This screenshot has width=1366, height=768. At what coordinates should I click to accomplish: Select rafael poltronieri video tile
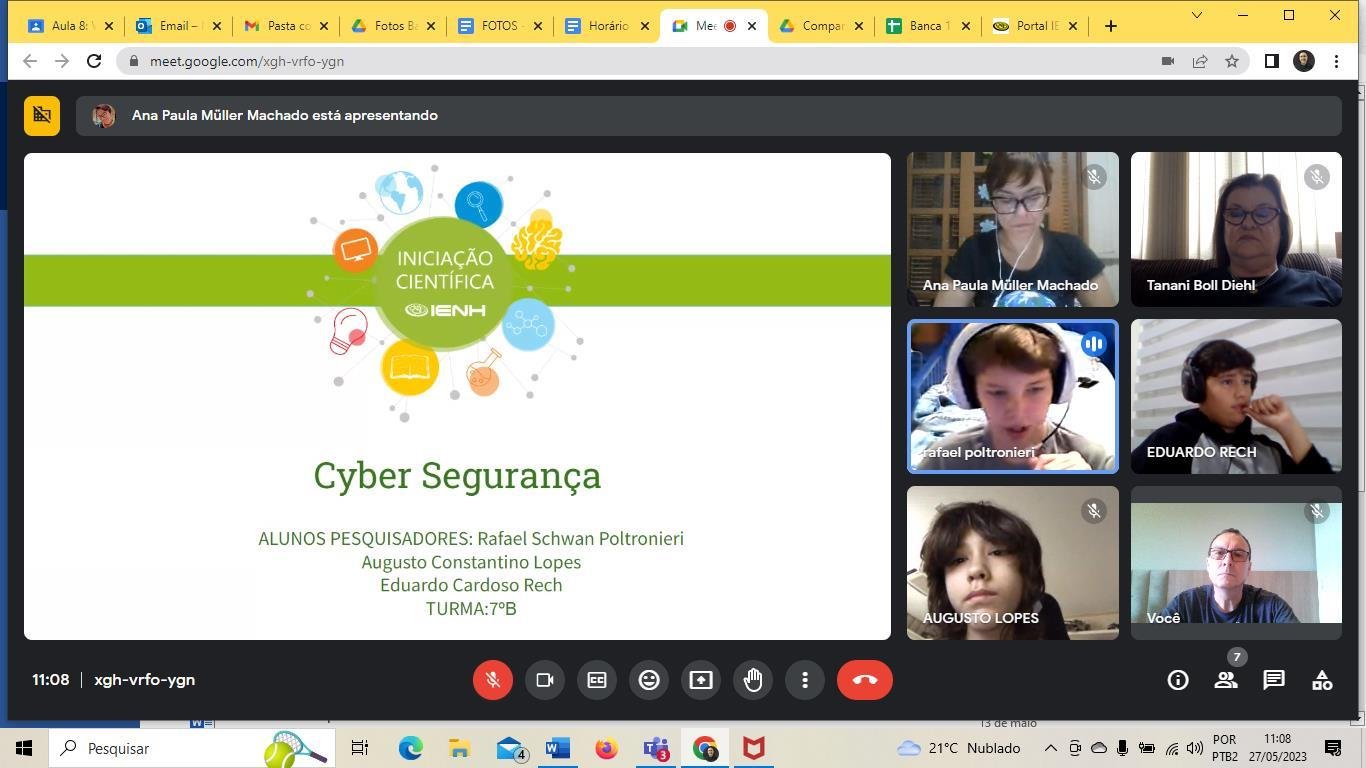pyautogui.click(x=1013, y=396)
